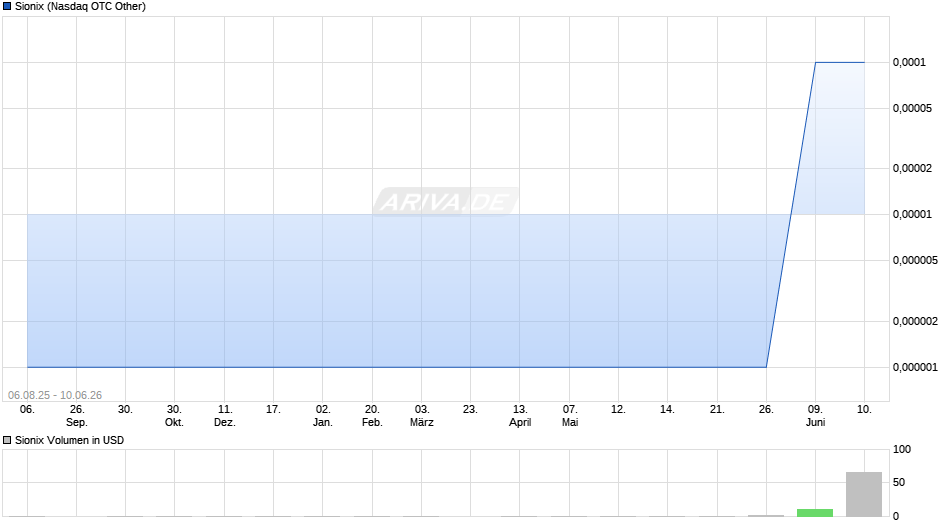The width and height of the screenshot is (940, 526).
Task: Click the y-axis value 0,00001
Action: pyautogui.click(x=912, y=215)
